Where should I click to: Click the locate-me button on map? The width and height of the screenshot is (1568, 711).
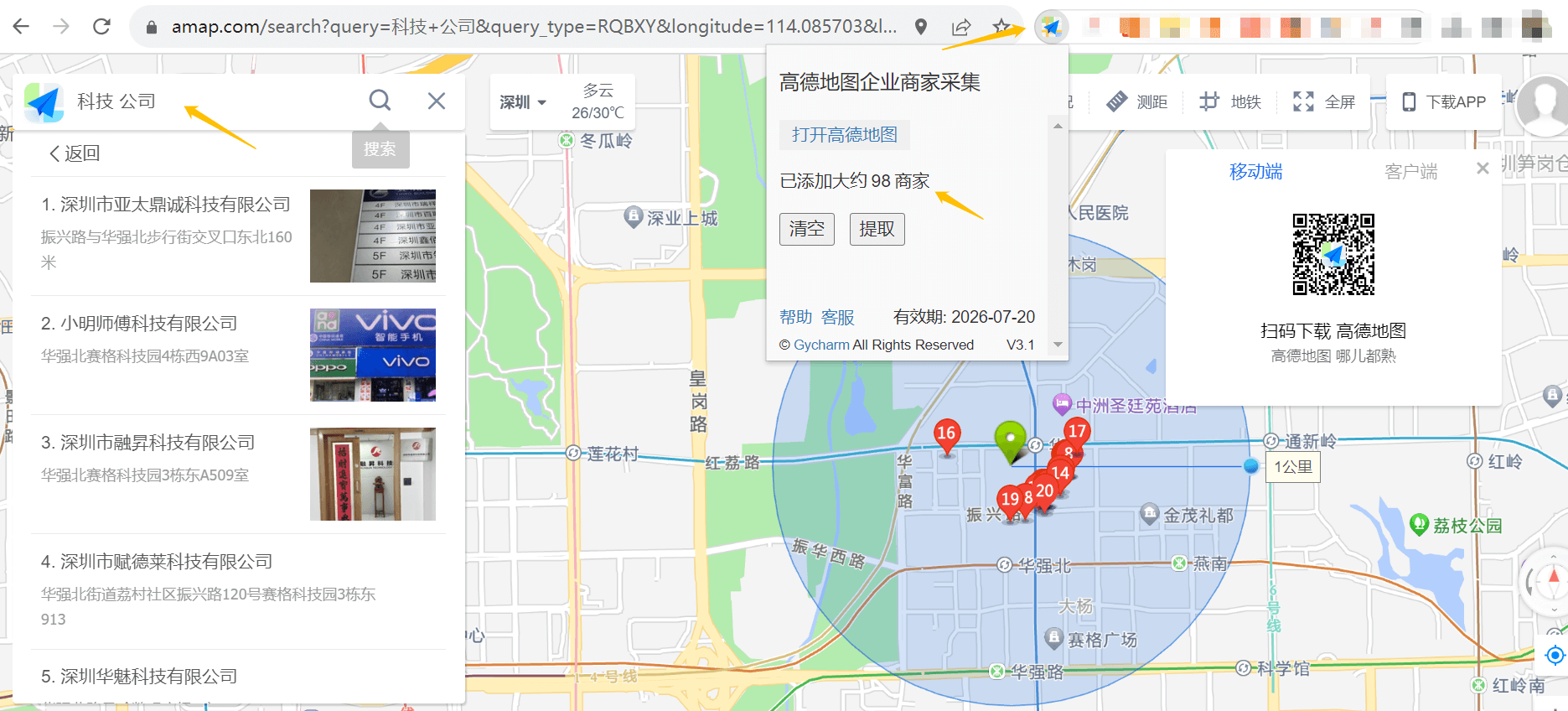(1555, 655)
